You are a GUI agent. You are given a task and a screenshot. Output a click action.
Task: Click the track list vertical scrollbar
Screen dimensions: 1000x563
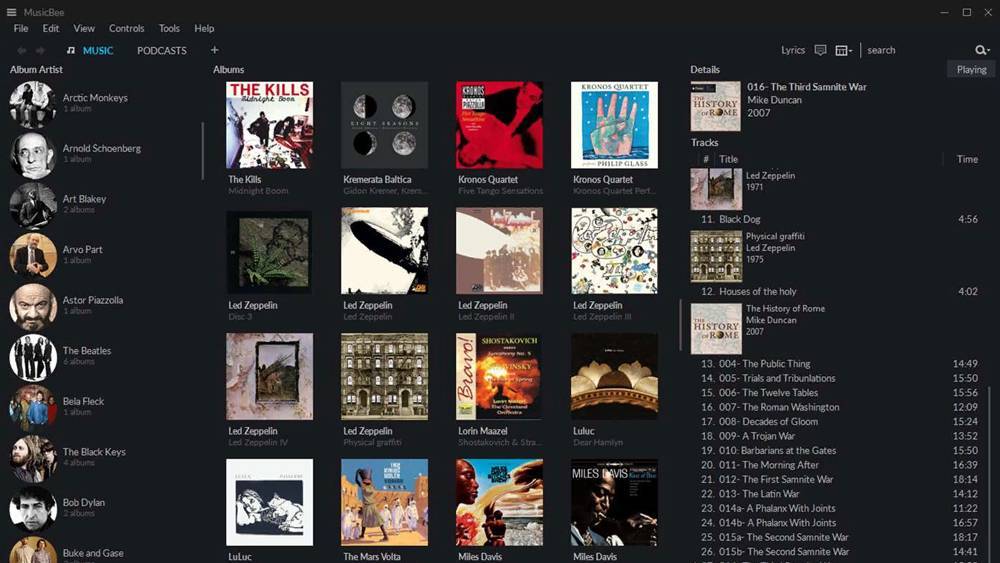pyautogui.click(x=990, y=472)
